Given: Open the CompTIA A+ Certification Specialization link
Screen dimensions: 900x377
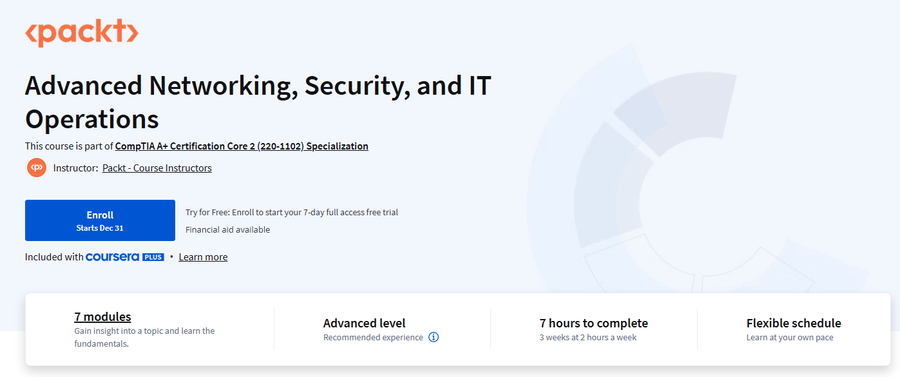Looking at the screenshot, I should click(x=242, y=146).
